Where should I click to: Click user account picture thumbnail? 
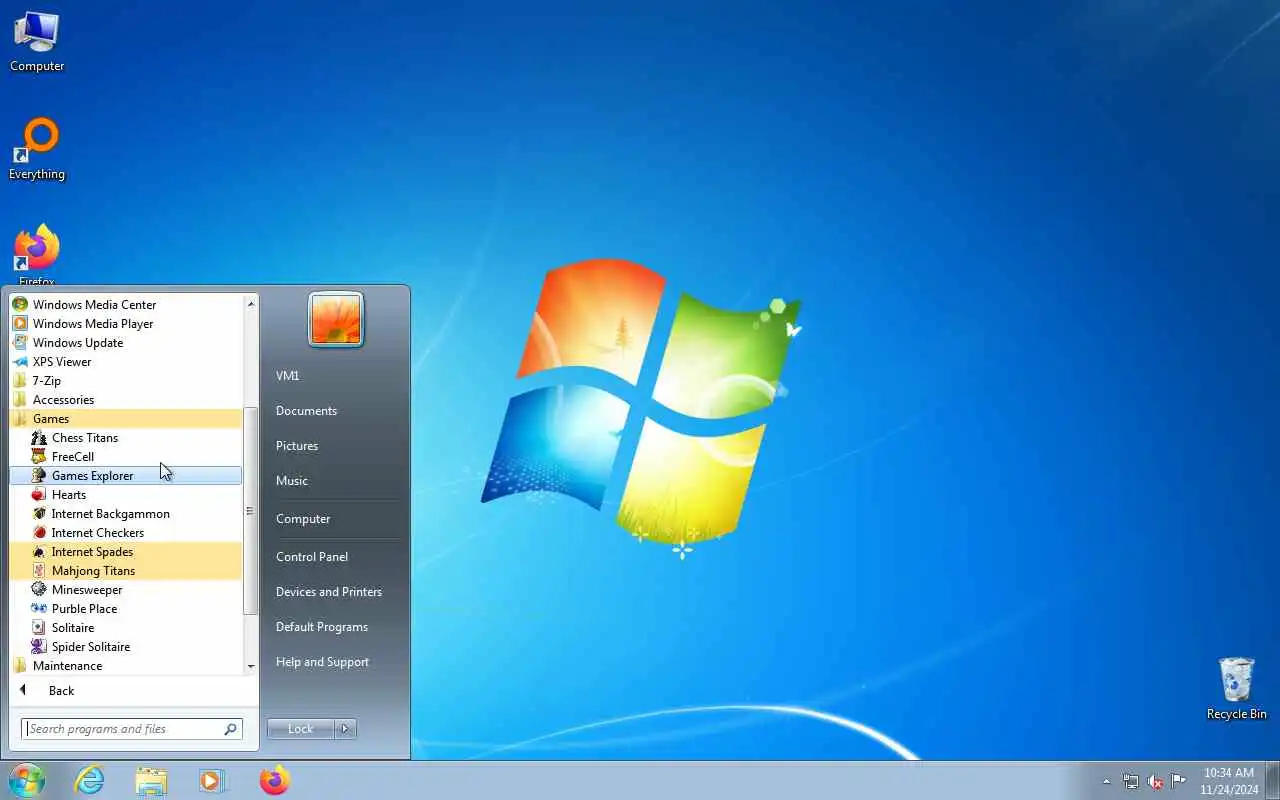pos(336,320)
